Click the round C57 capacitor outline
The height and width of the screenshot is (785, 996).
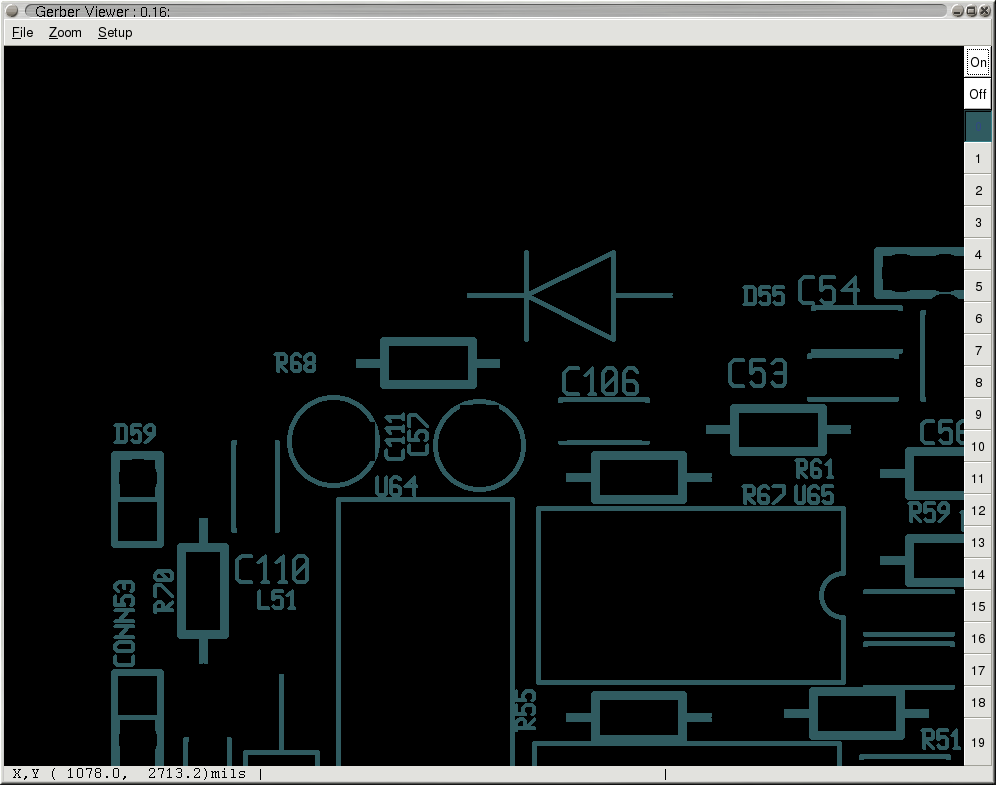pos(480,446)
